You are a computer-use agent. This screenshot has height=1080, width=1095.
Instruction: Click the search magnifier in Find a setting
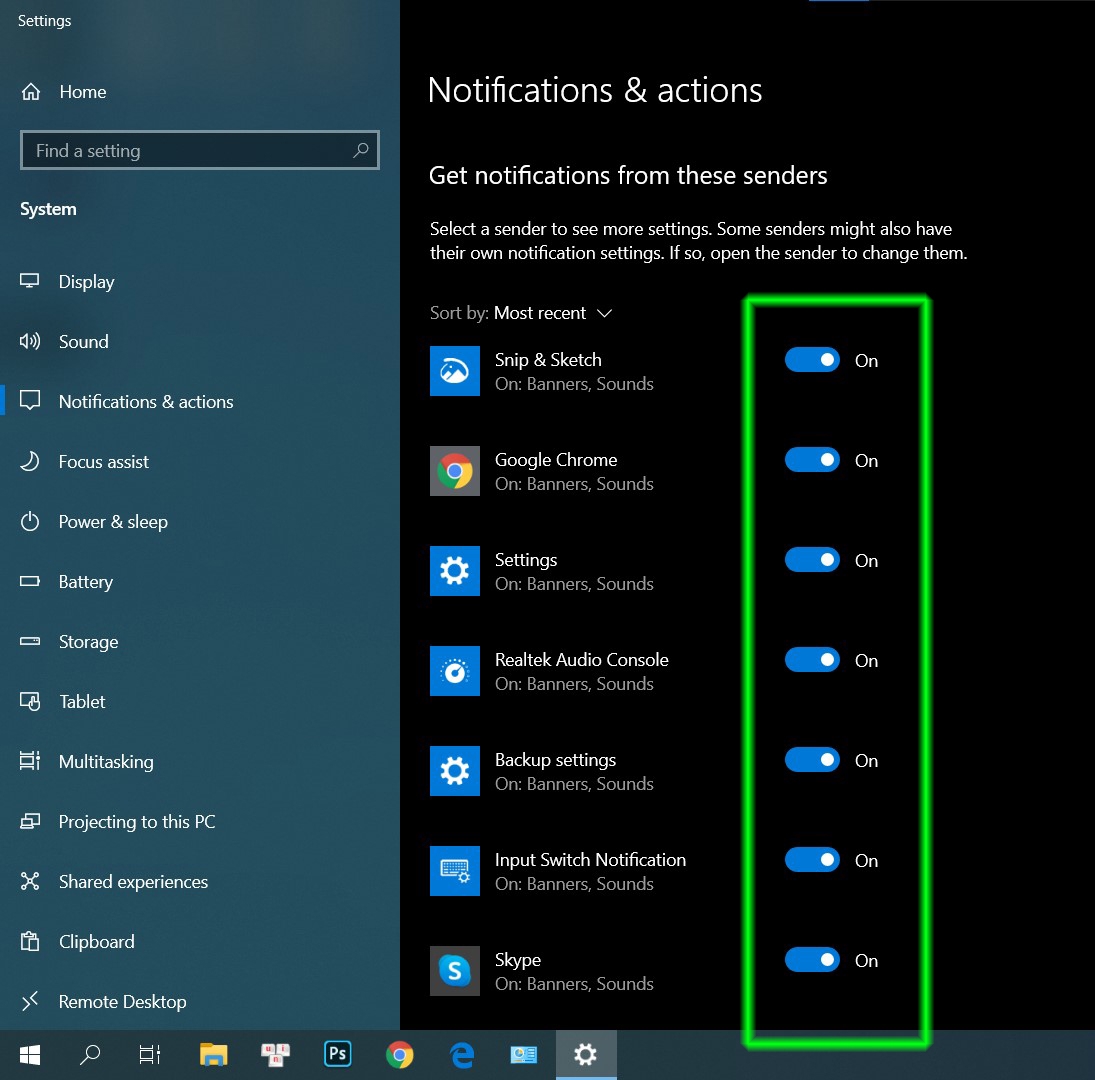[x=360, y=150]
